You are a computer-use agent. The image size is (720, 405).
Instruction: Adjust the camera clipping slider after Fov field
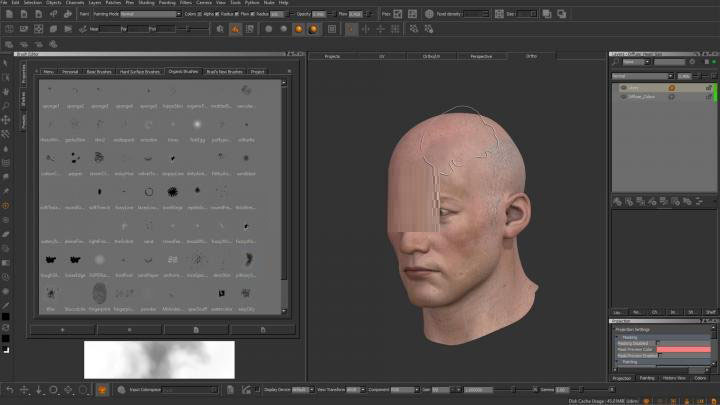pos(188,29)
